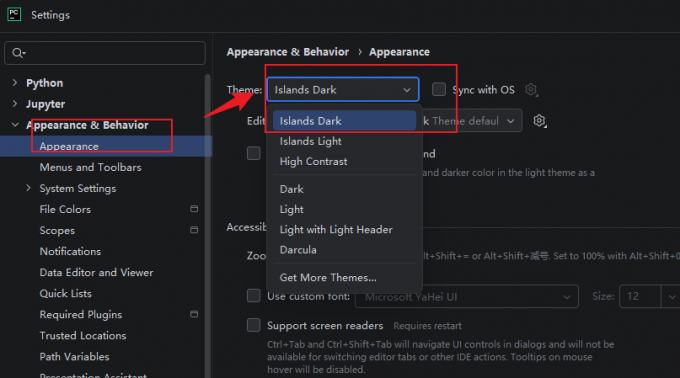Image resolution: width=680 pixels, height=378 pixels.
Task: Choose High Contrast theme option
Action: point(314,162)
